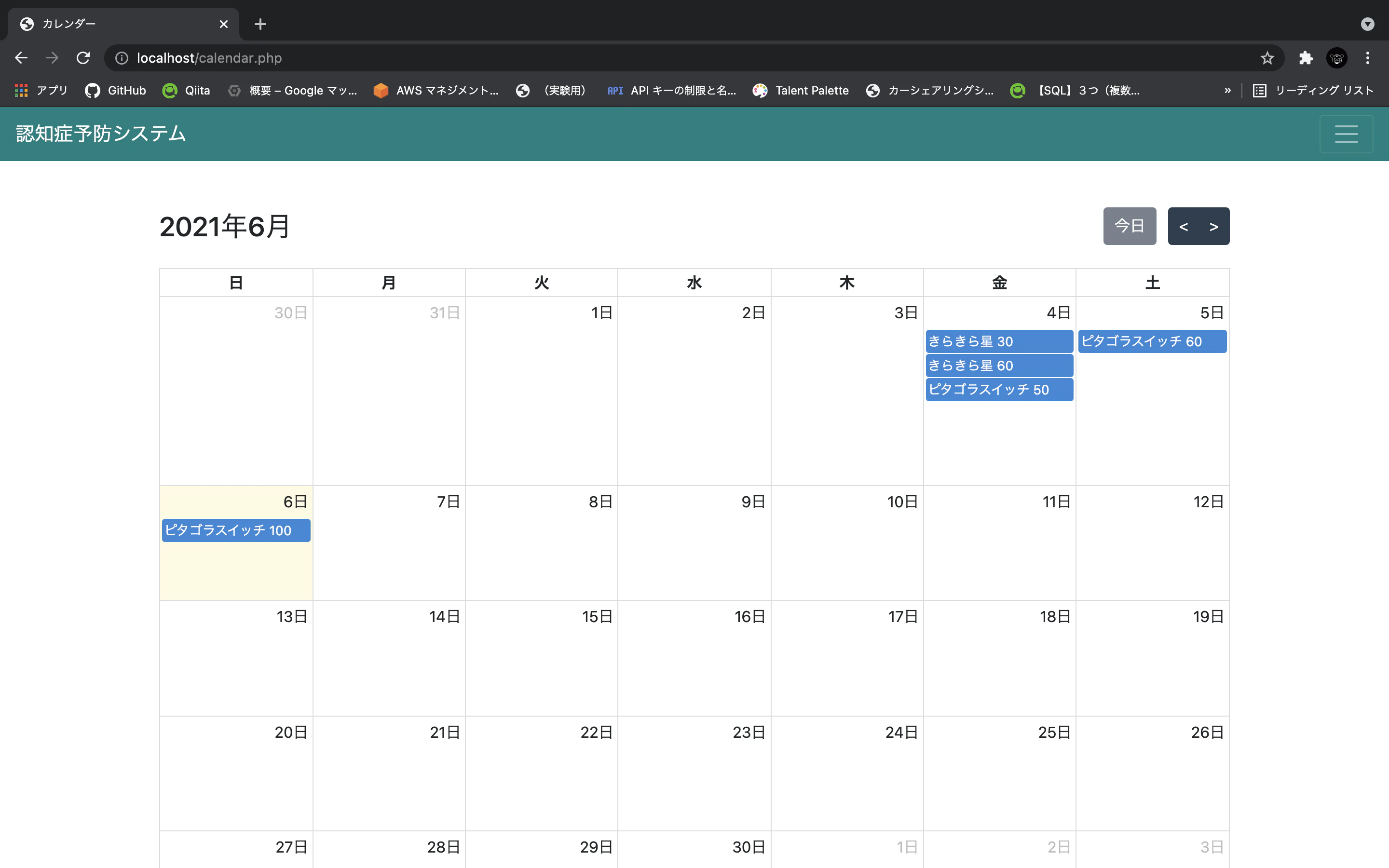The width and height of the screenshot is (1389, 868).
Task: Click the site info icon in address bar
Action: [122, 58]
